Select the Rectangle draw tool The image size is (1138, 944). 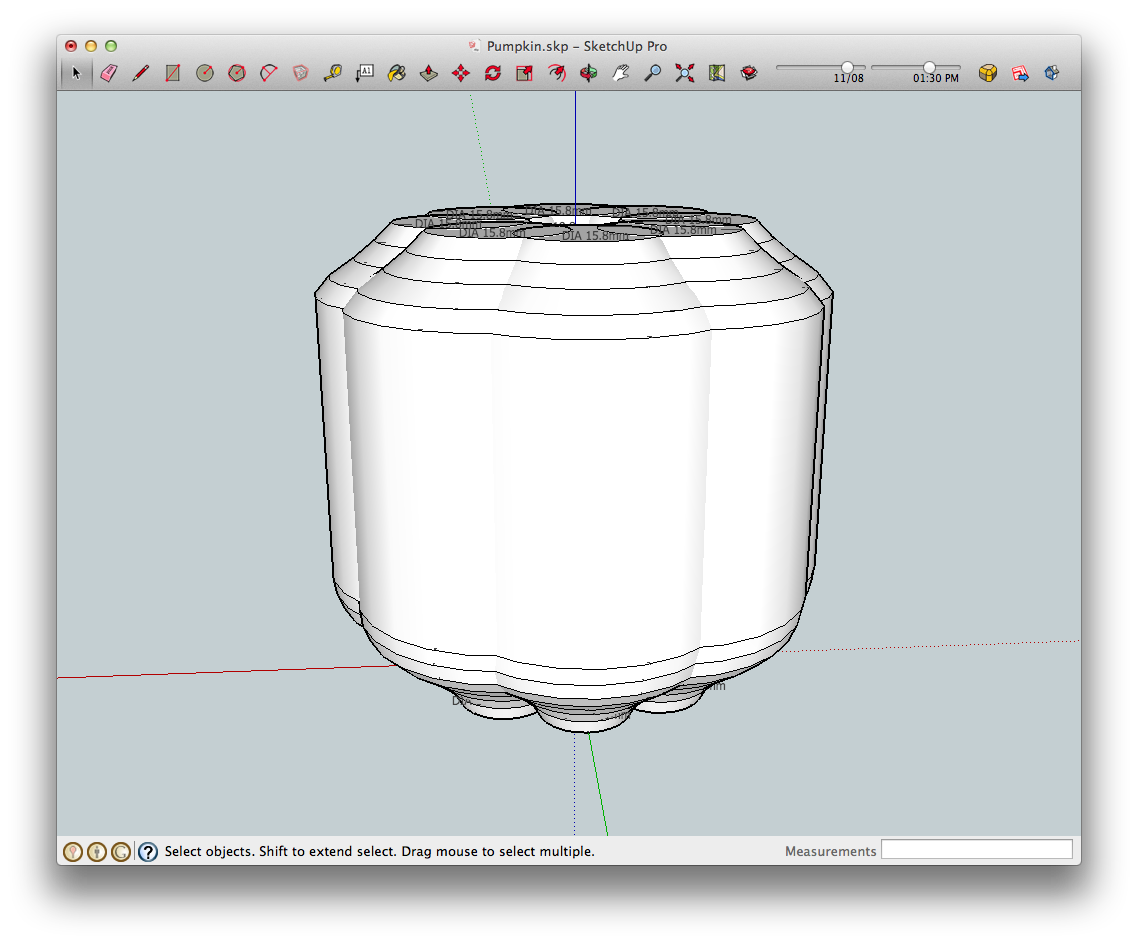pyautogui.click(x=173, y=72)
